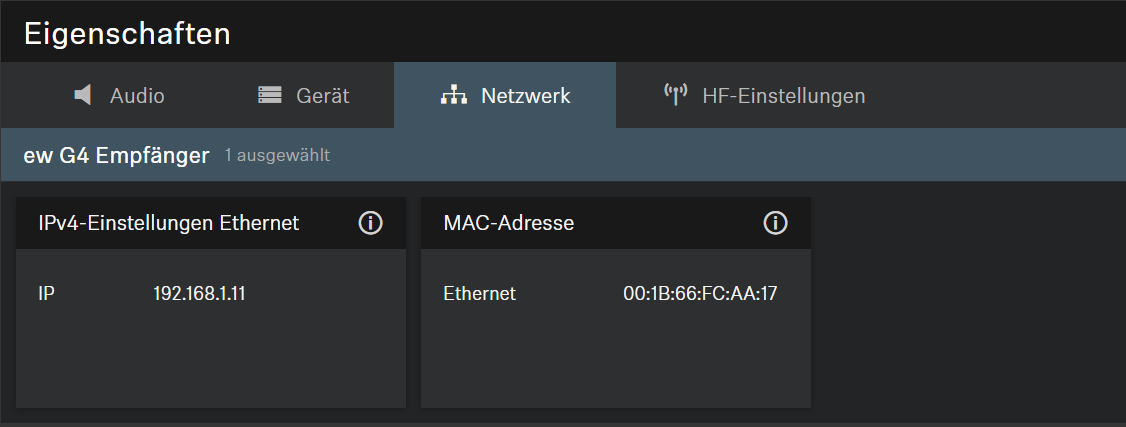Click the antenna icon beside HF-Einstellungen
The image size is (1126, 427).
[676, 96]
